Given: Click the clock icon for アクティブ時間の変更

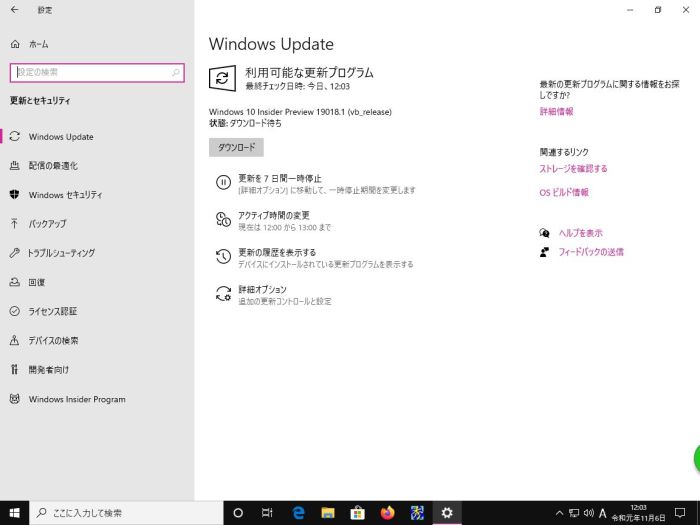Looking at the screenshot, I should point(223,220).
